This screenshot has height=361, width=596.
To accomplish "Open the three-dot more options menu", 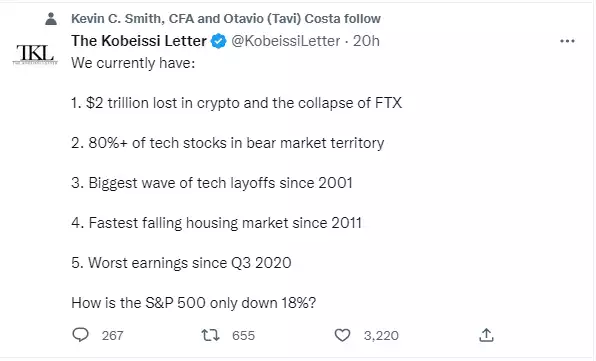I will point(567,41).
